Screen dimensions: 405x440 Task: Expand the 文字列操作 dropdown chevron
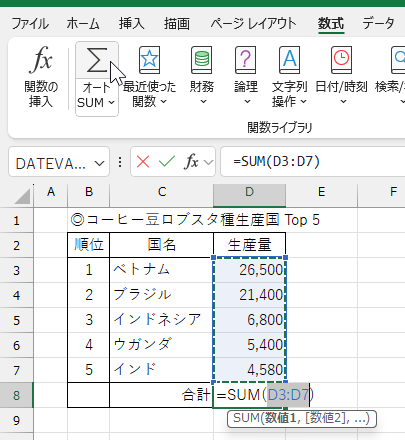click(303, 101)
